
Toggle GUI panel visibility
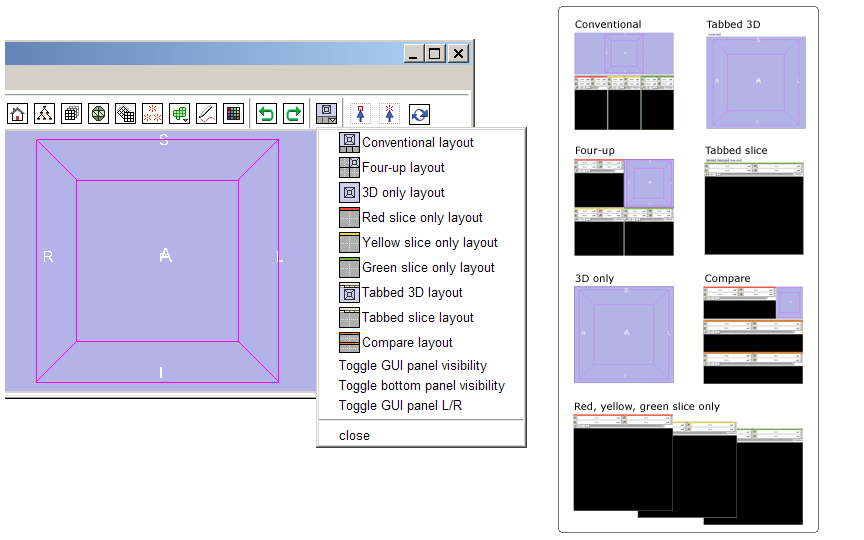(412, 366)
